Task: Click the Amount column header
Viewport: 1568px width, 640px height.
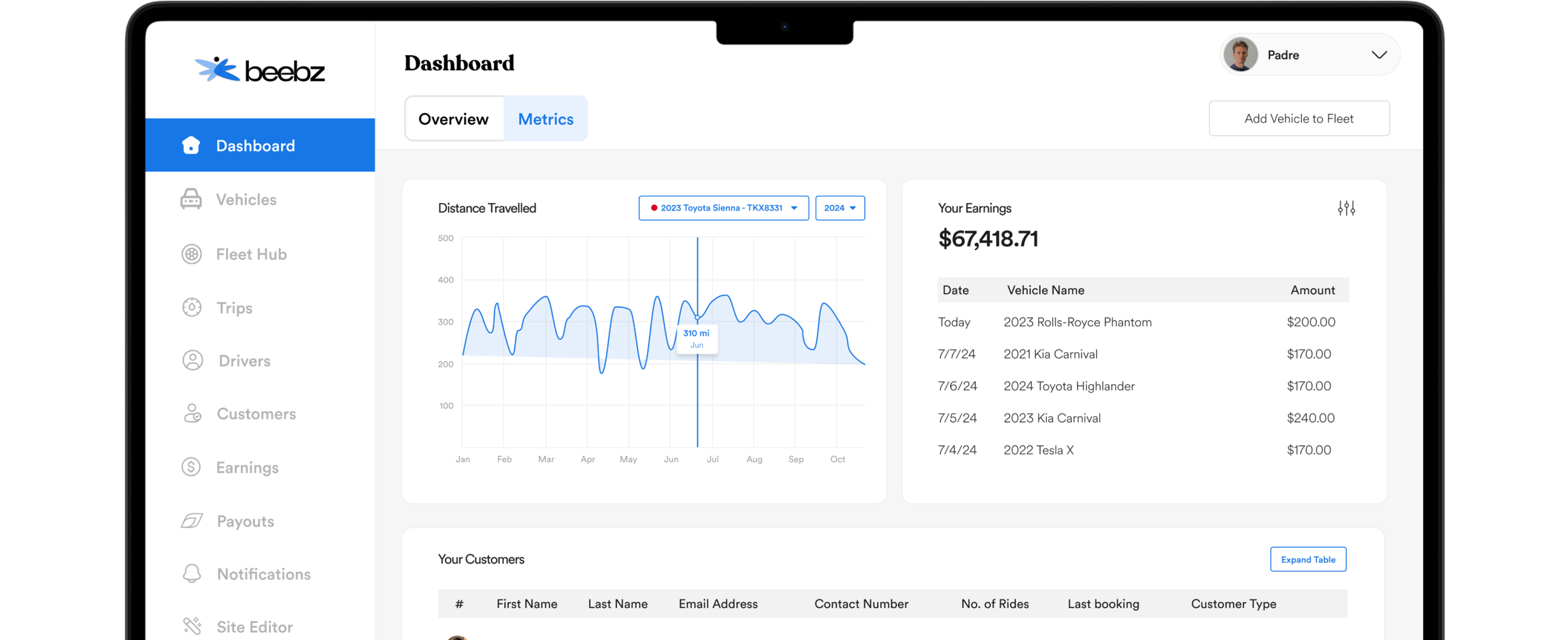Action: pos(1312,290)
